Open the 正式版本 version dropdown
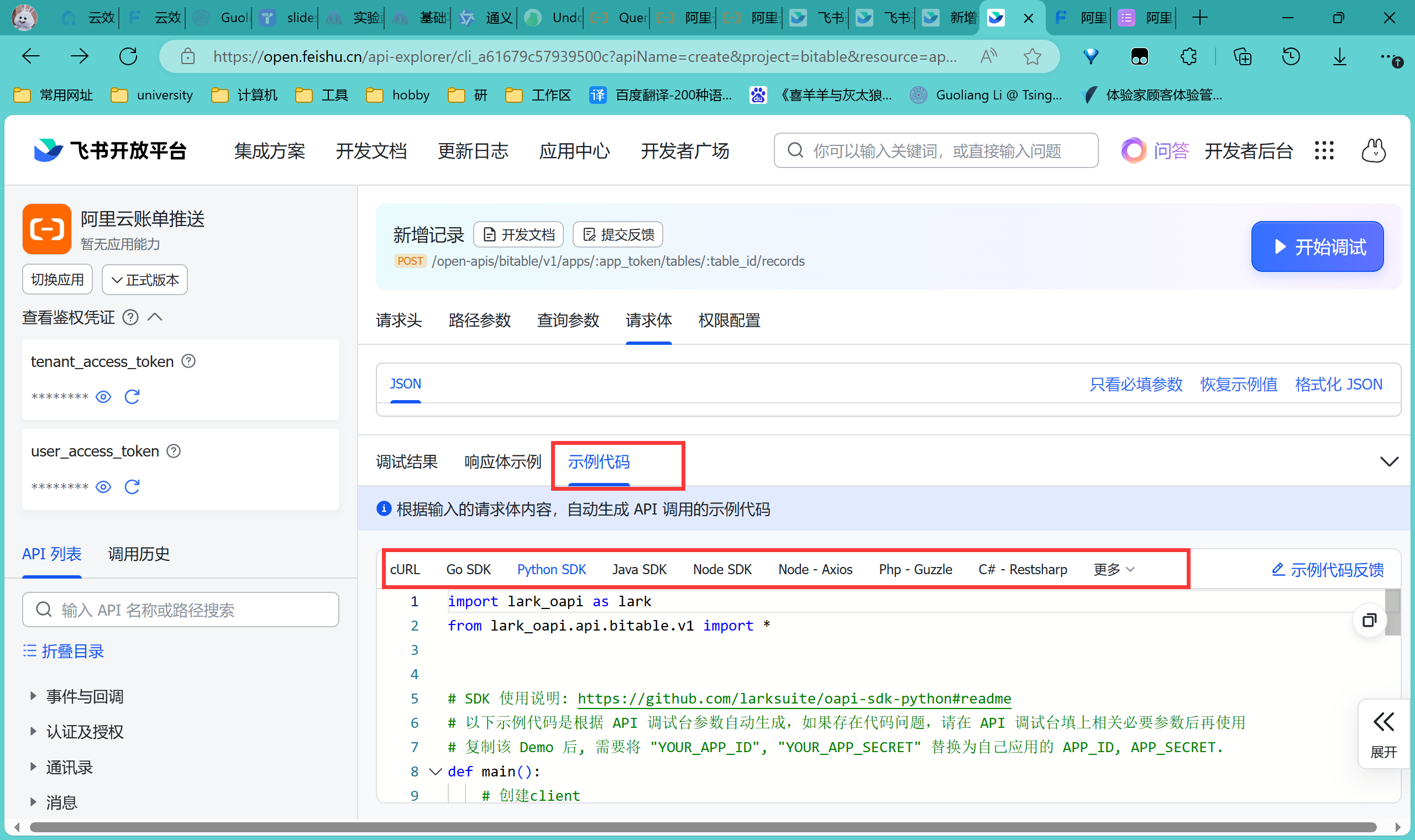The image size is (1415, 840). [145, 280]
